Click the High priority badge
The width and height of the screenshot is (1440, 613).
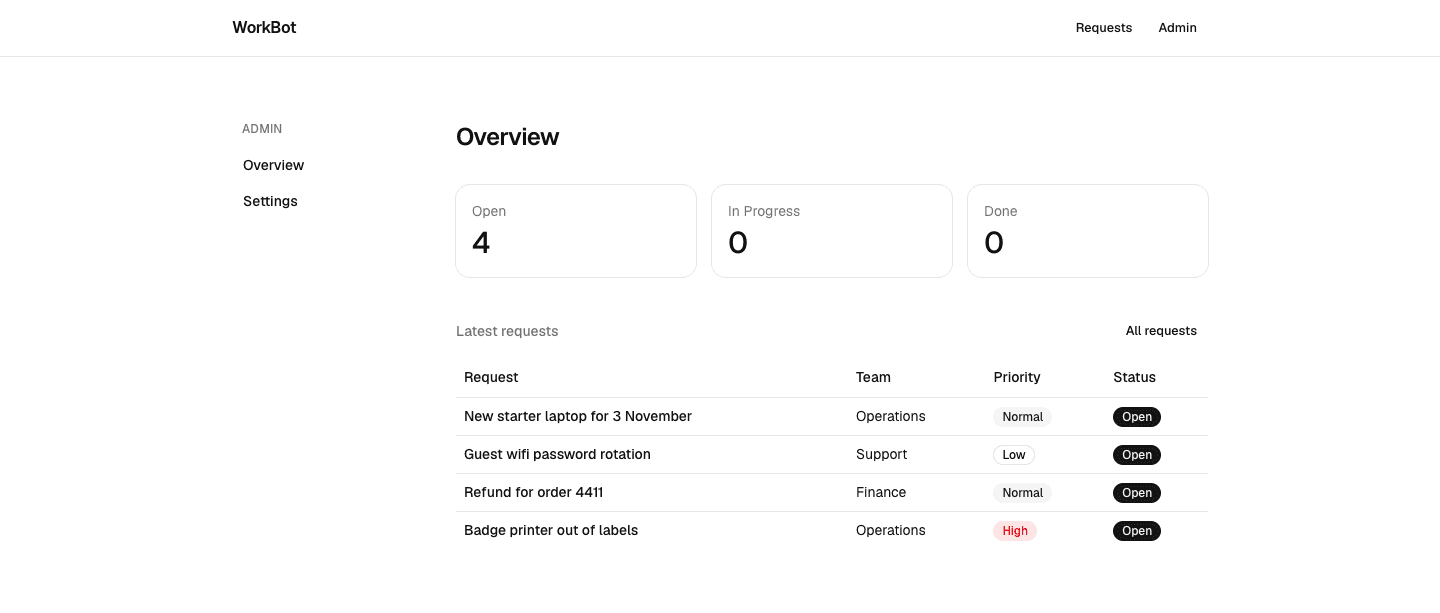click(x=1015, y=531)
